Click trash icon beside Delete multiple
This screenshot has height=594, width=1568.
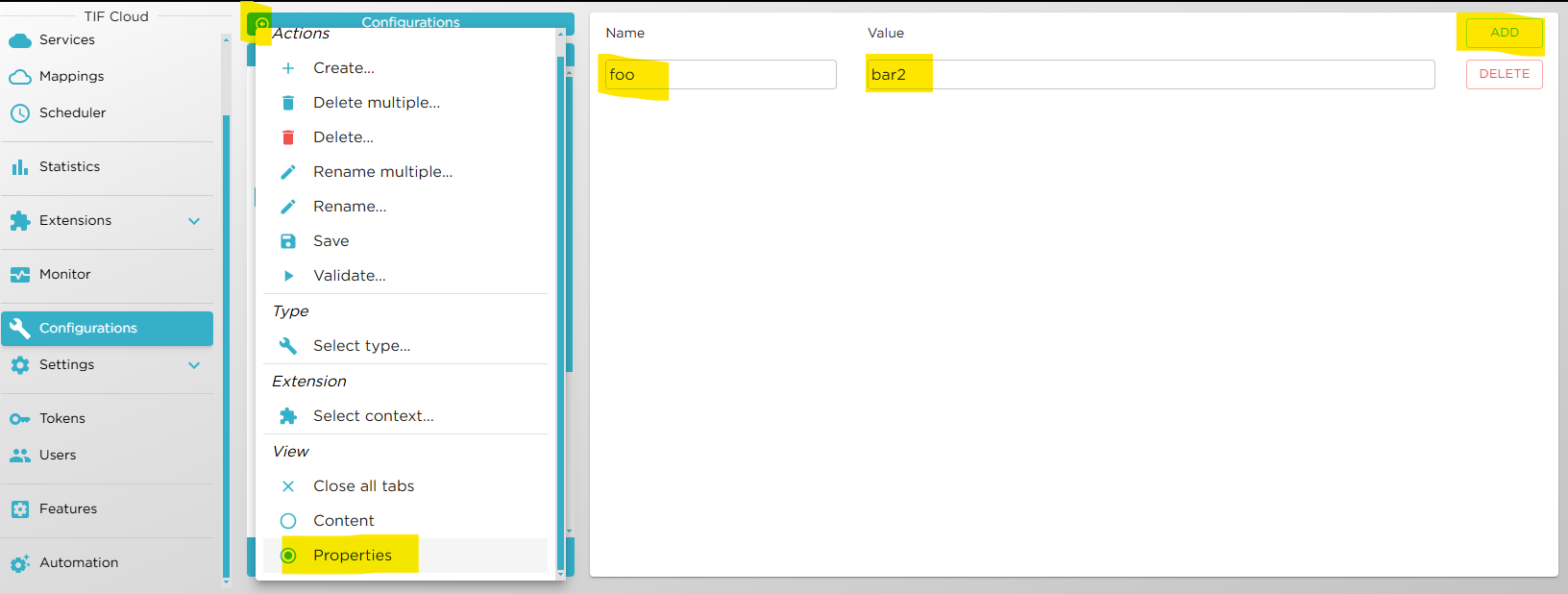(x=288, y=103)
